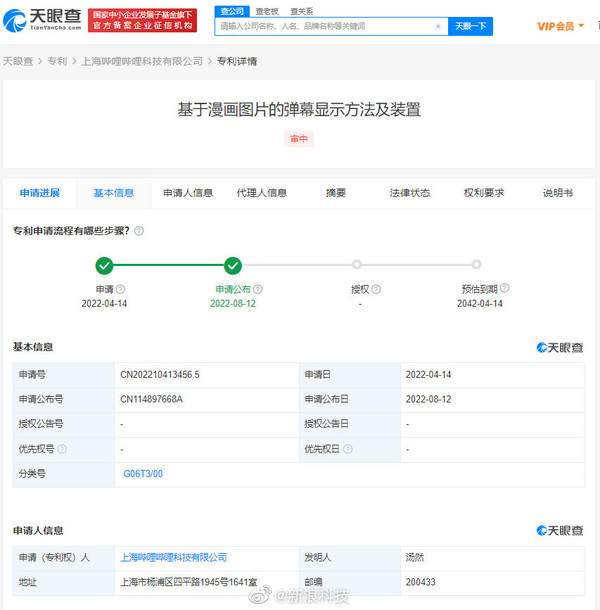Open applicant link 上海哔哩哔哩科技有限公司
Viewport: 600px width, 610px height.
174,557
